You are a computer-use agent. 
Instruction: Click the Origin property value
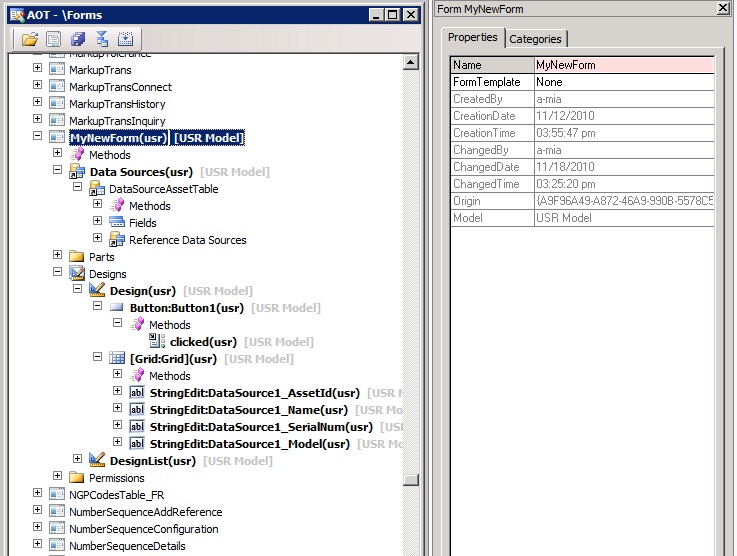pyautogui.click(x=624, y=201)
